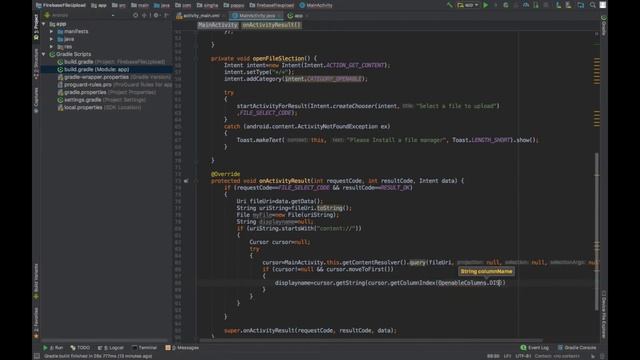Open the Logcat tool window

point(111,348)
